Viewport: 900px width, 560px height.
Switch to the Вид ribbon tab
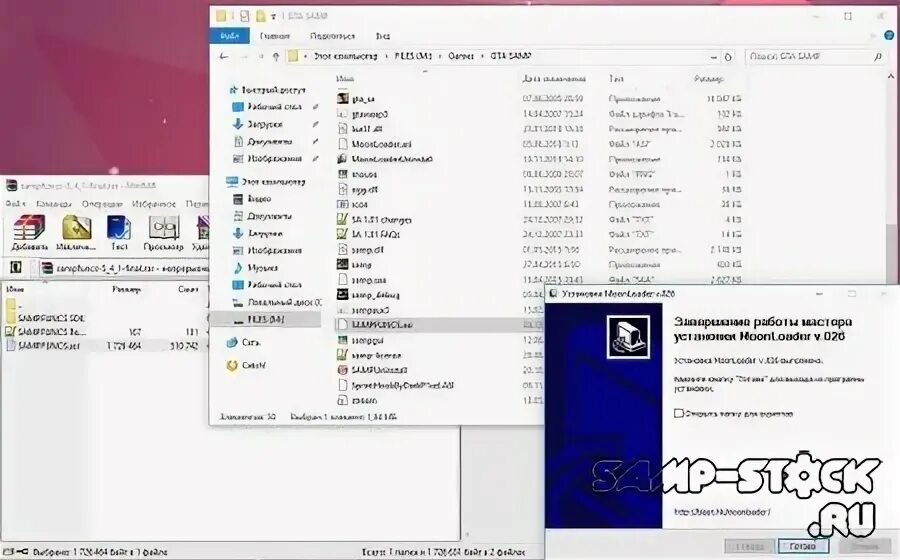[383, 36]
